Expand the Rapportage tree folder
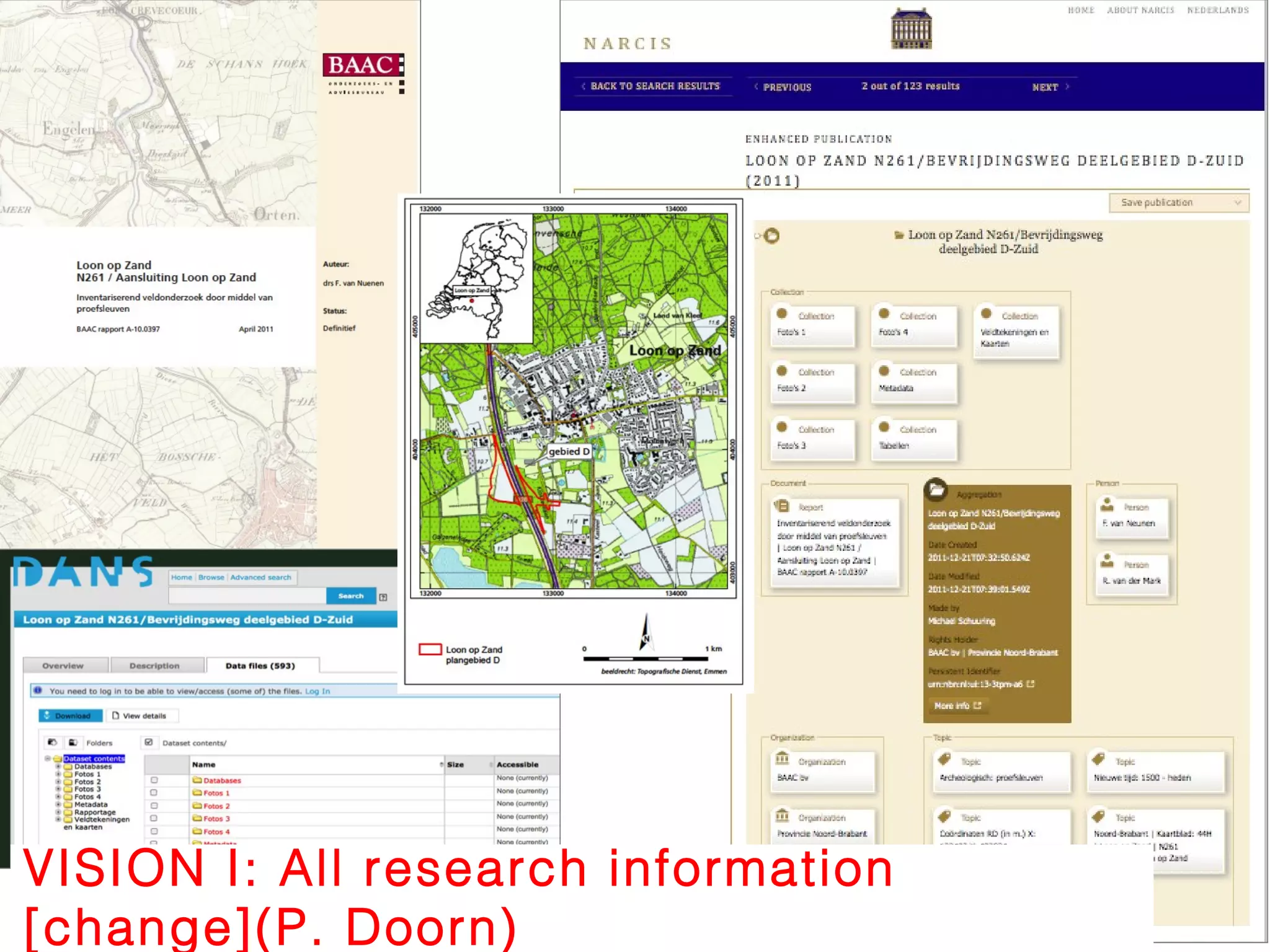The image size is (1270, 952). coord(58,812)
